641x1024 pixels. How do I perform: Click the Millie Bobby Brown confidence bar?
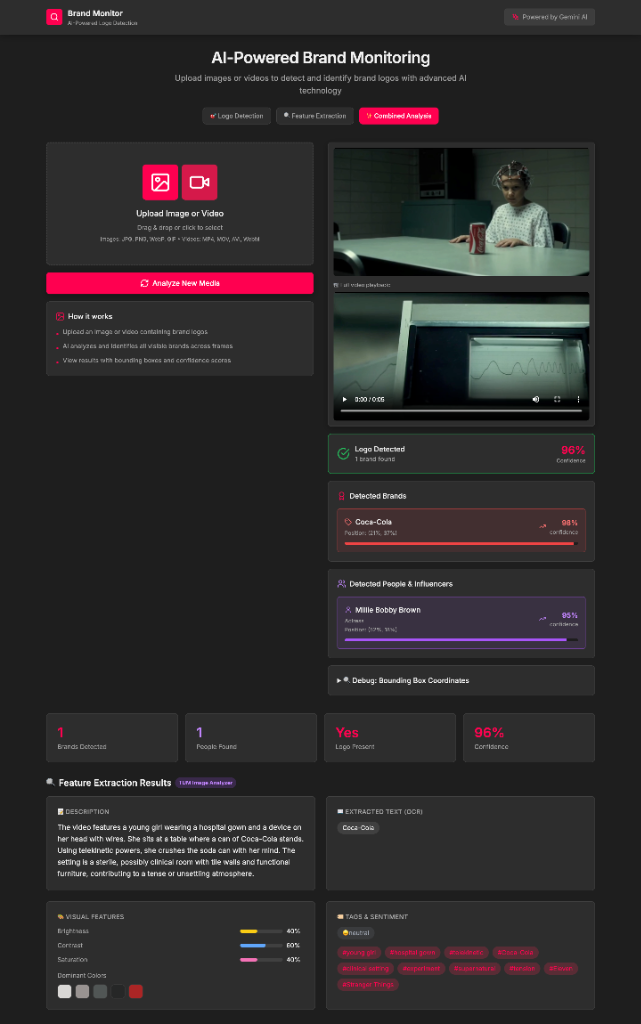(x=461, y=640)
